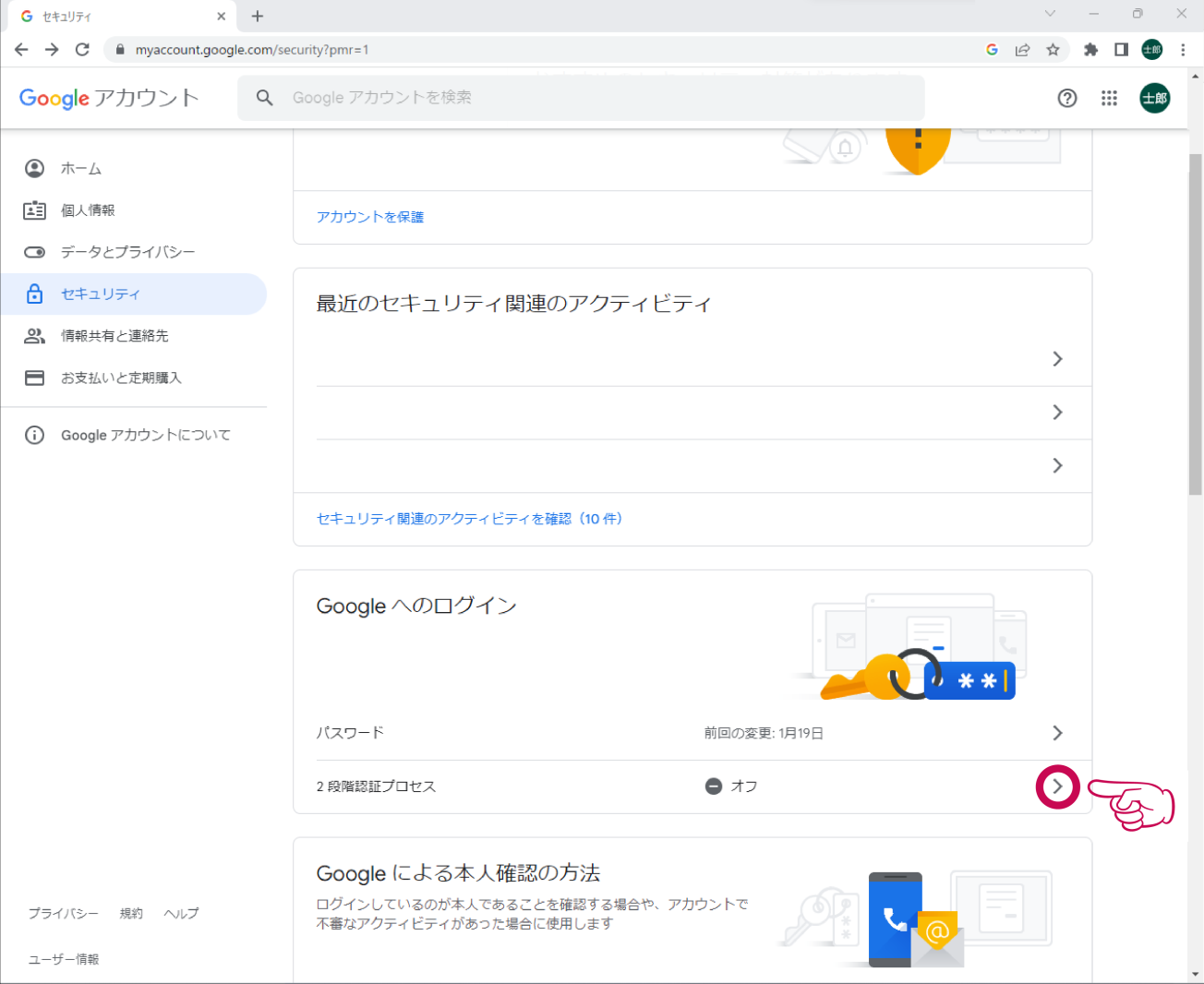Bookmark this page with star icon

click(1053, 50)
